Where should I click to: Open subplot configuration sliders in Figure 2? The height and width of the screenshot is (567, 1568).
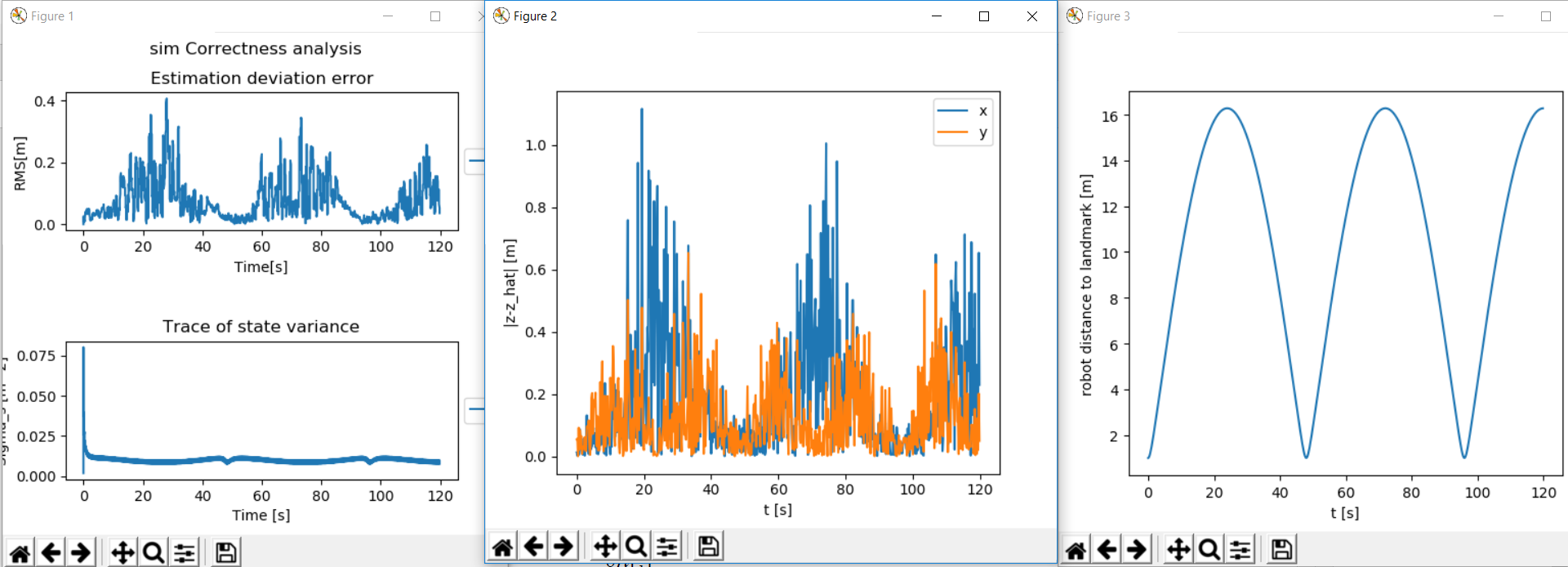(667, 547)
